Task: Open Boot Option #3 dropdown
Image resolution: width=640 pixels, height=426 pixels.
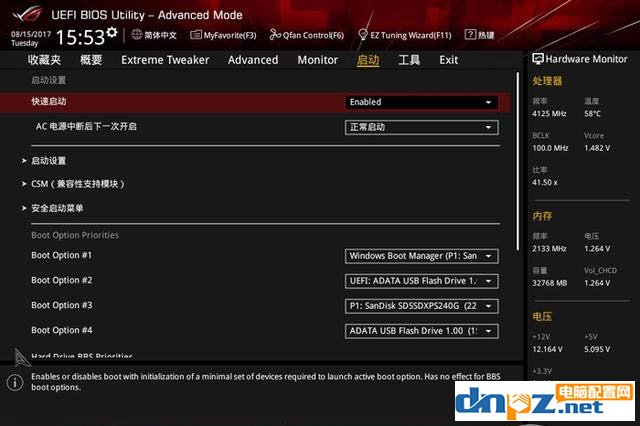Action: [422, 306]
